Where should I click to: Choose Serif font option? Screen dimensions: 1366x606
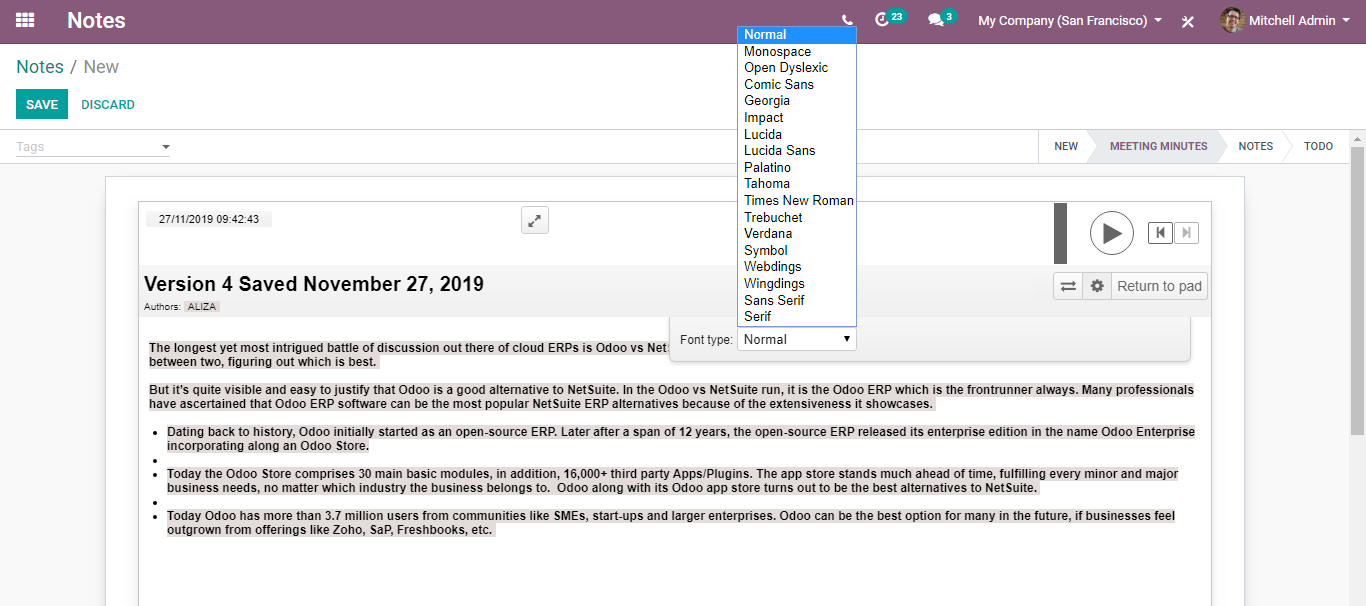tap(797, 317)
